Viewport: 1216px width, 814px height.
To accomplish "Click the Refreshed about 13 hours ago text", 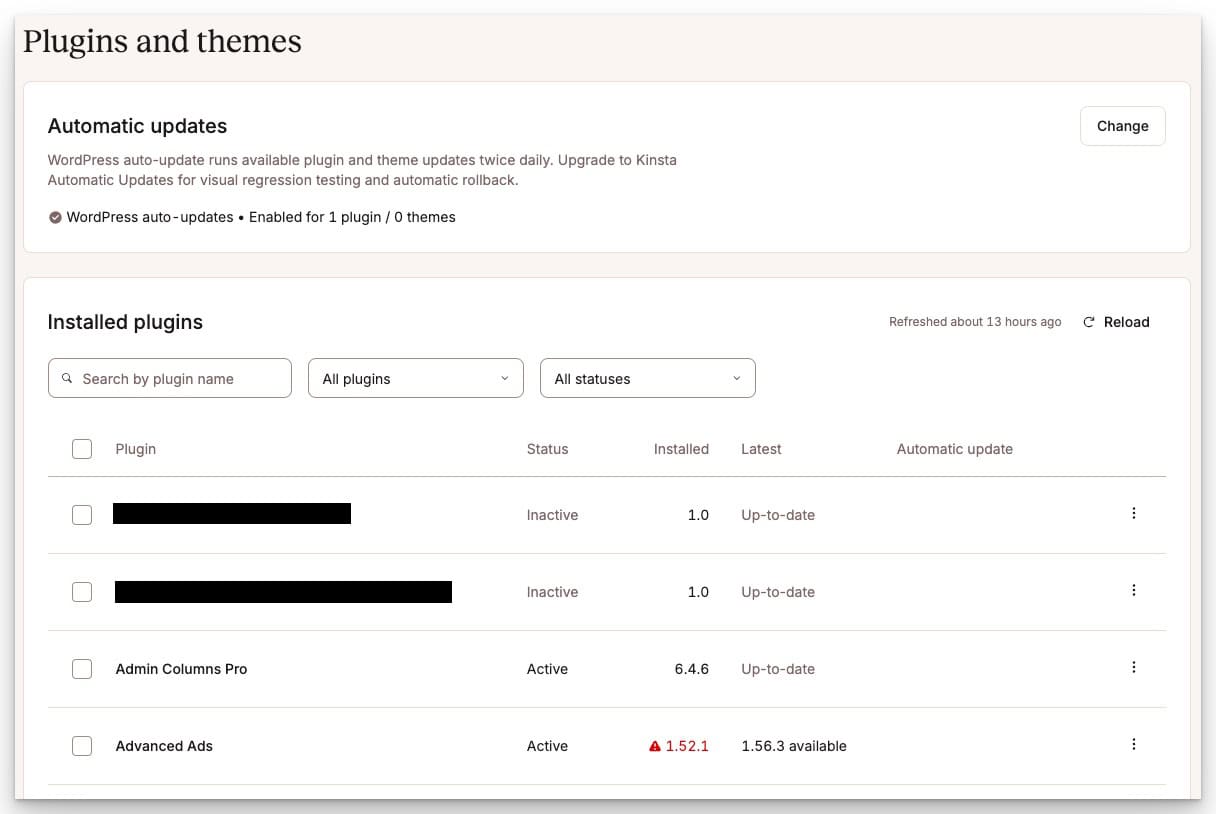I will click(x=975, y=322).
